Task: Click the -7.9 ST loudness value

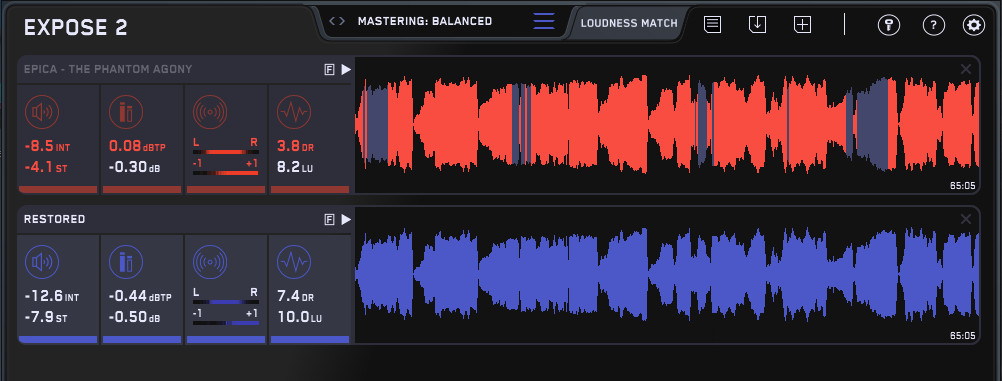Action: coord(45,318)
